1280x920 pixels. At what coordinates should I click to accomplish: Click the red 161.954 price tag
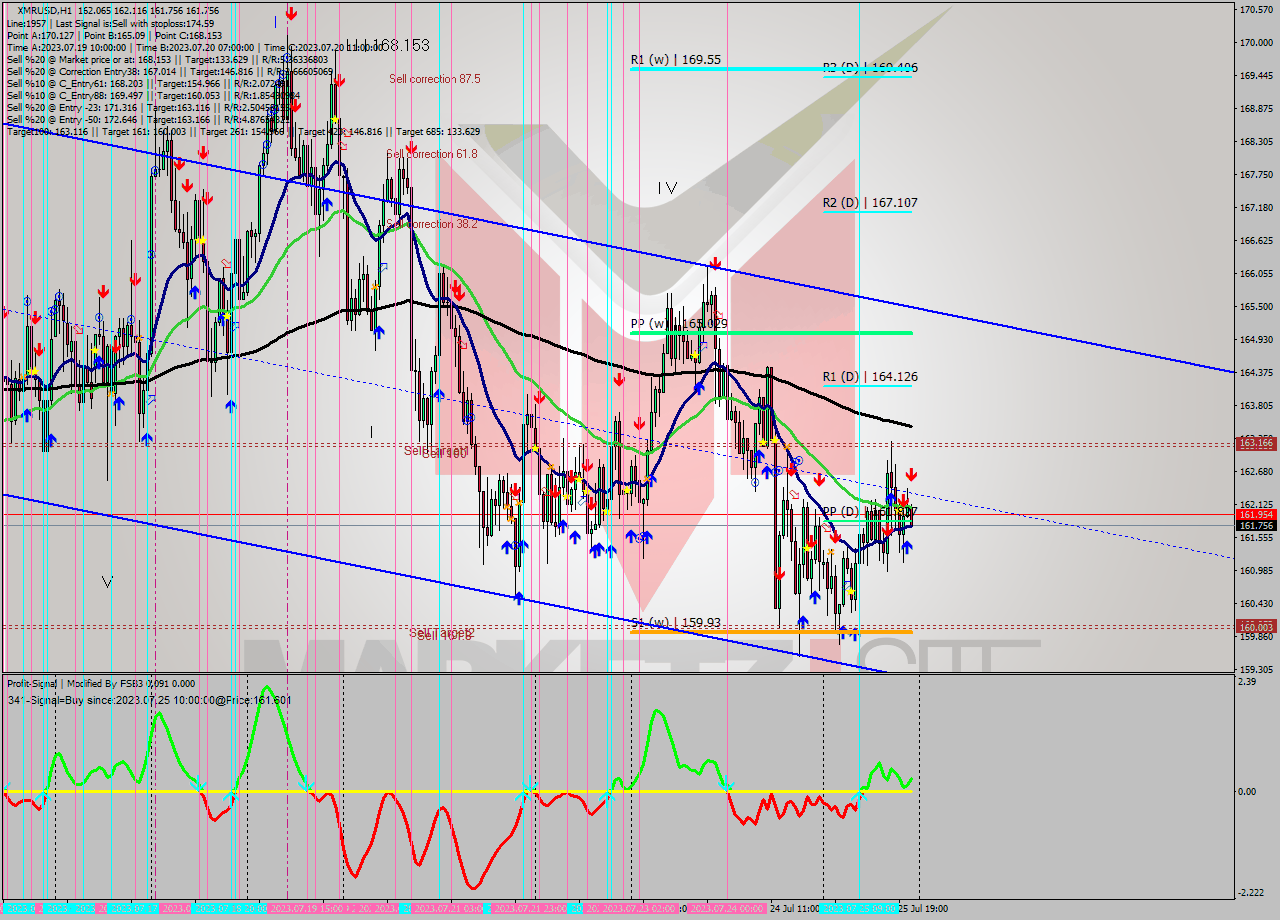(x=1255, y=514)
